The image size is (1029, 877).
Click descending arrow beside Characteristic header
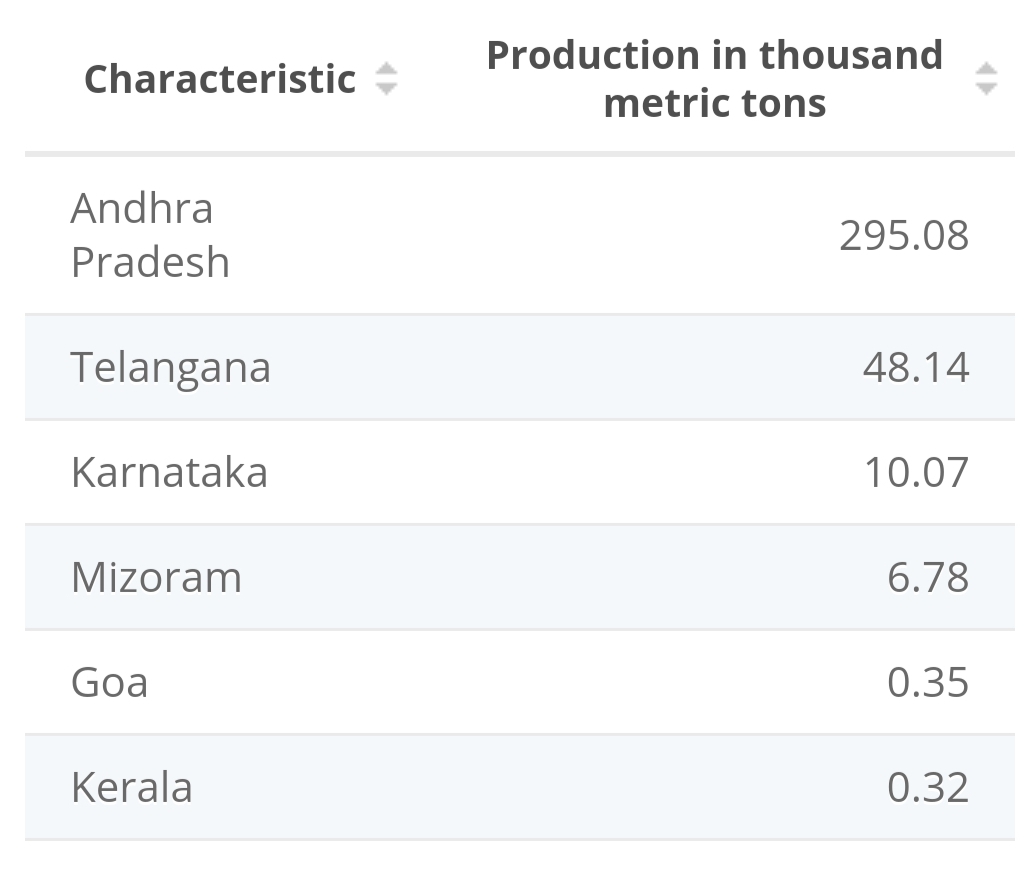pos(386,88)
